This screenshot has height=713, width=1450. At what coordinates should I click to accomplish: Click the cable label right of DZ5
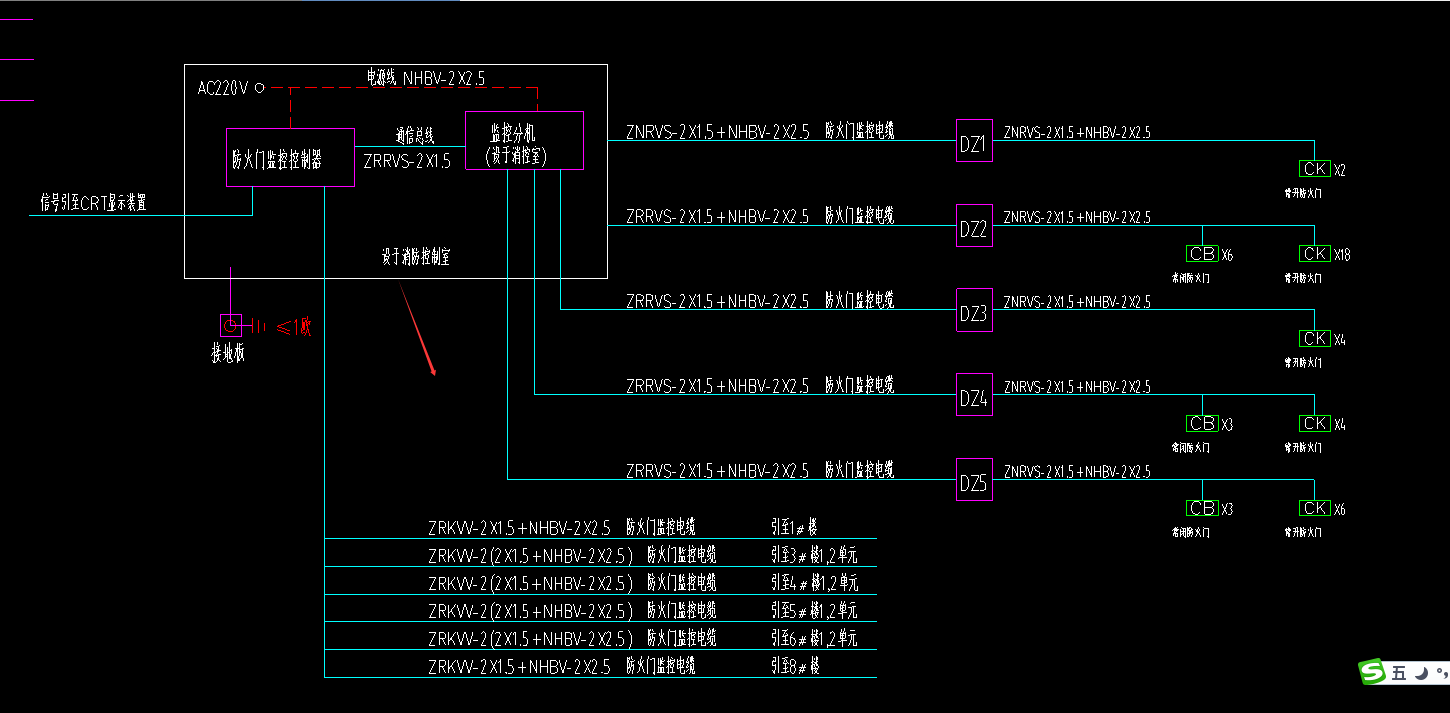[1077, 471]
